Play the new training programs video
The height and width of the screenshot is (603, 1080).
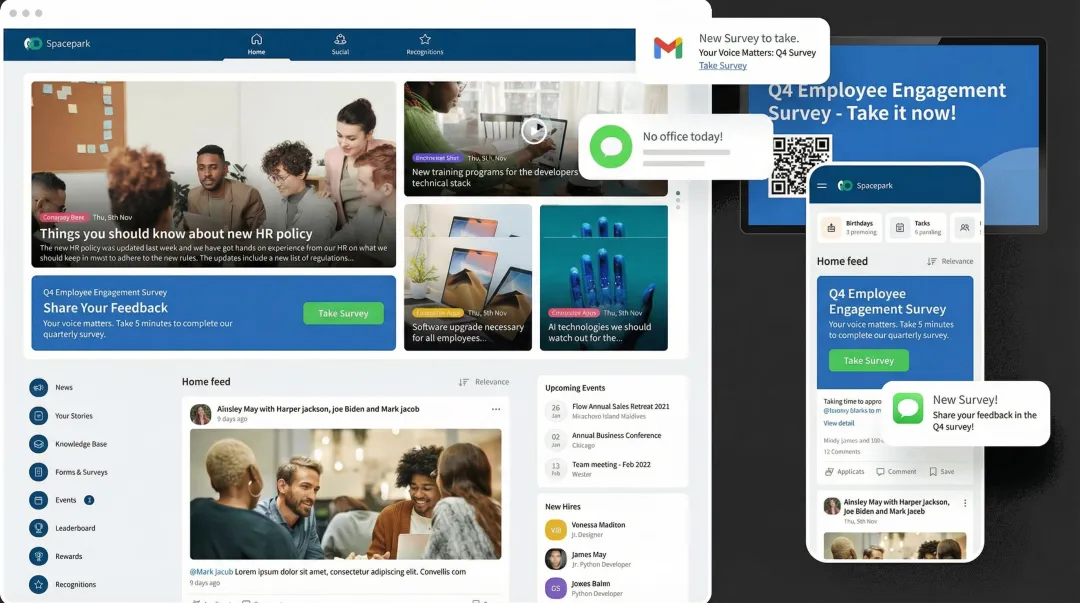[534, 130]
